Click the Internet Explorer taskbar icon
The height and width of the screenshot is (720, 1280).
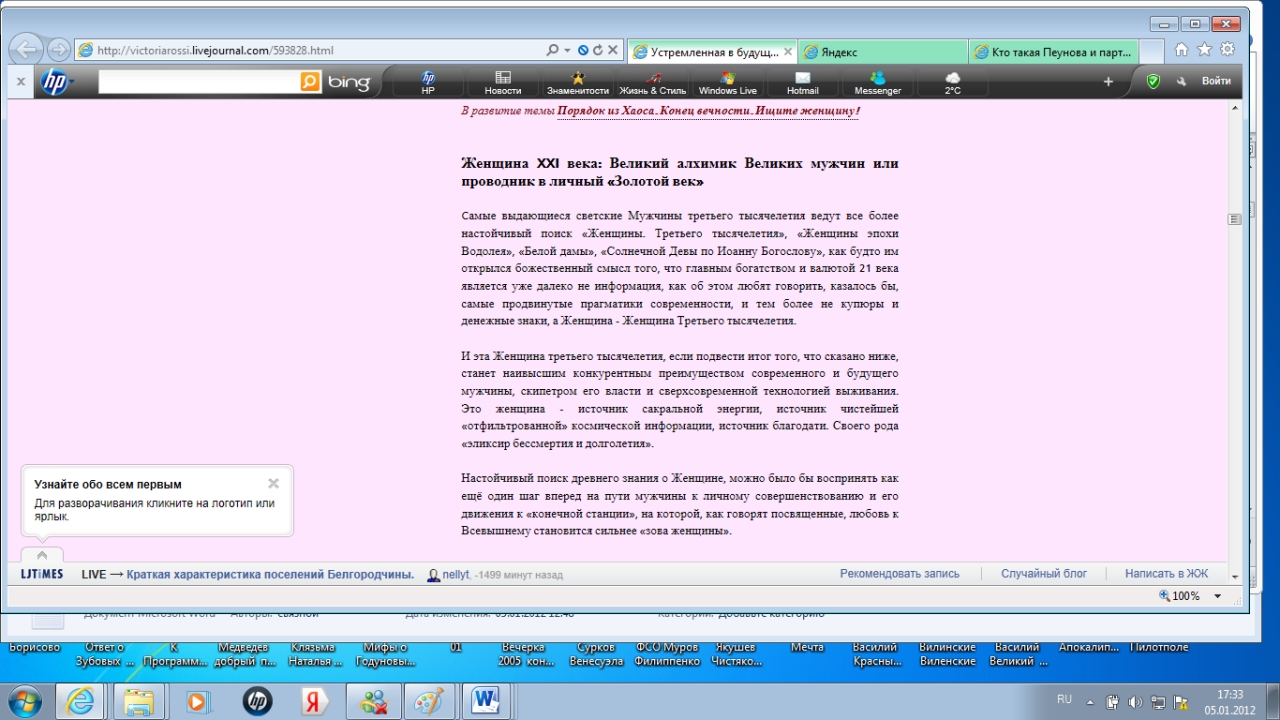coord(79,701)
